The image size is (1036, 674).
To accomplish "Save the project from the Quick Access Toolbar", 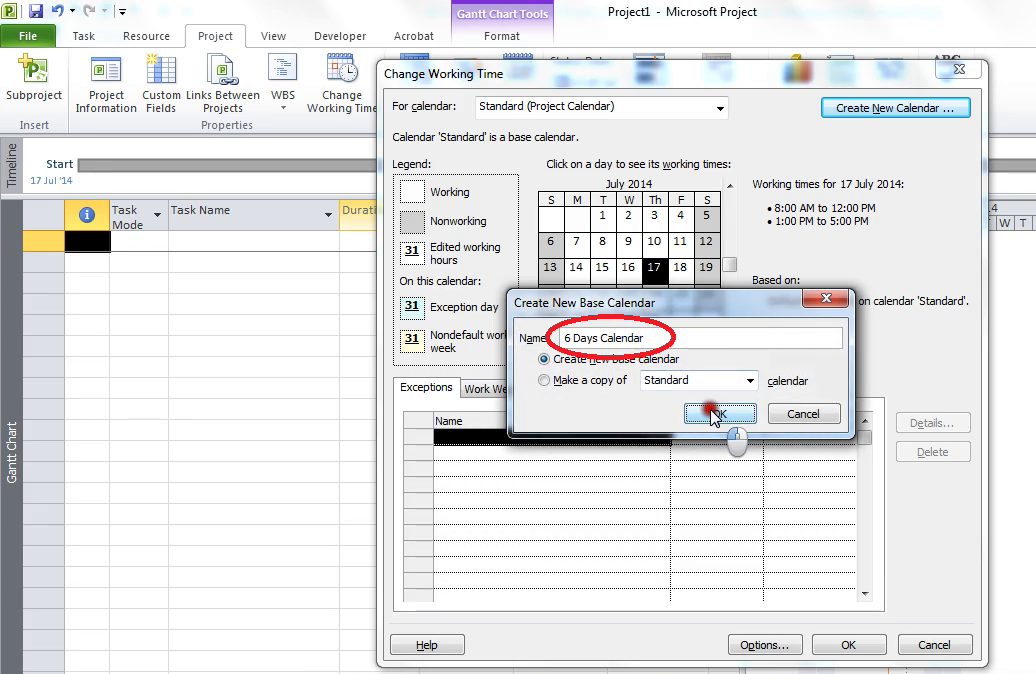I will (x=38, y=9).
